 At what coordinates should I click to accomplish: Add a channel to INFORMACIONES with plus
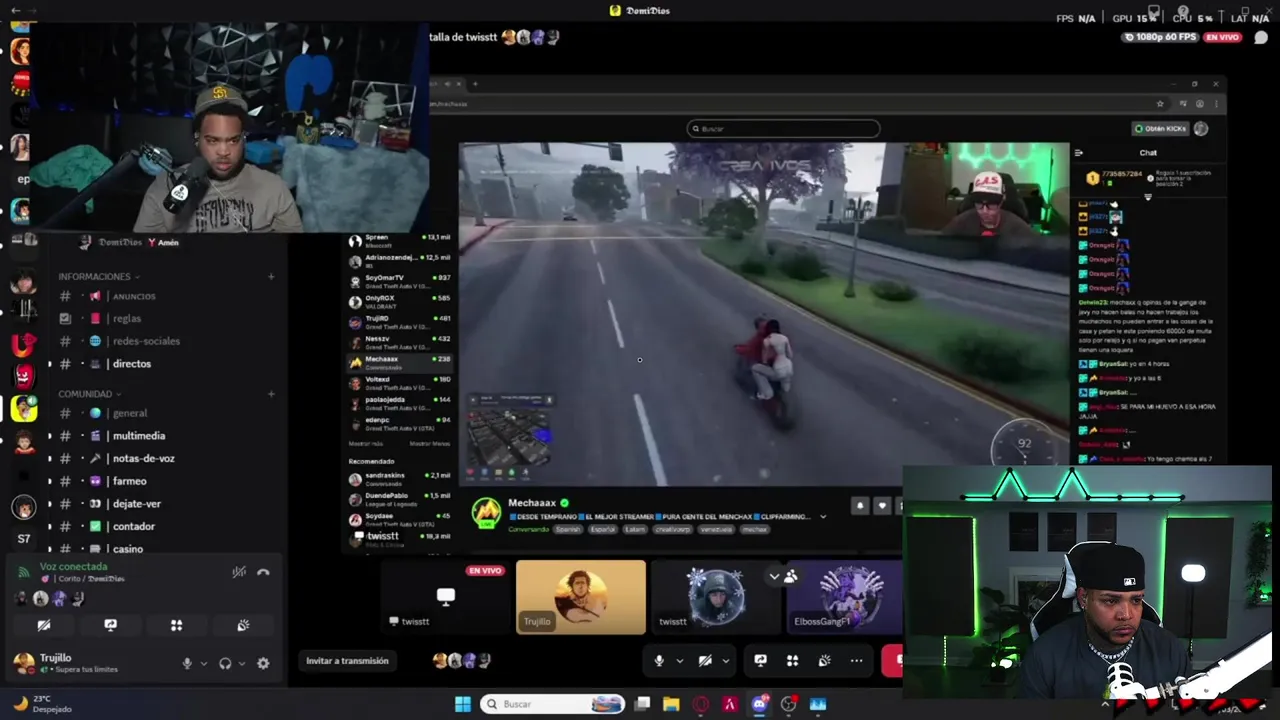point(271,277)
